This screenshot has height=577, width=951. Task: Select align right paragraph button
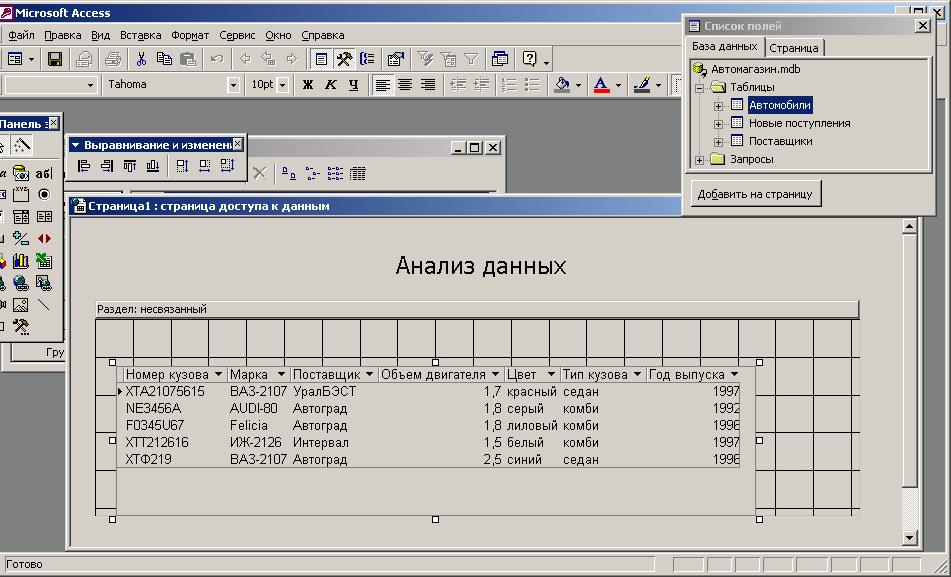(x=428, y=85)
